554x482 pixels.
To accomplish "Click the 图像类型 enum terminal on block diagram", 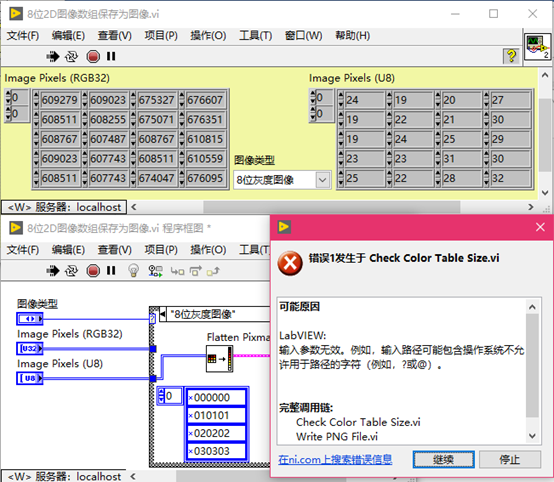I will click(x=30, y=319).
